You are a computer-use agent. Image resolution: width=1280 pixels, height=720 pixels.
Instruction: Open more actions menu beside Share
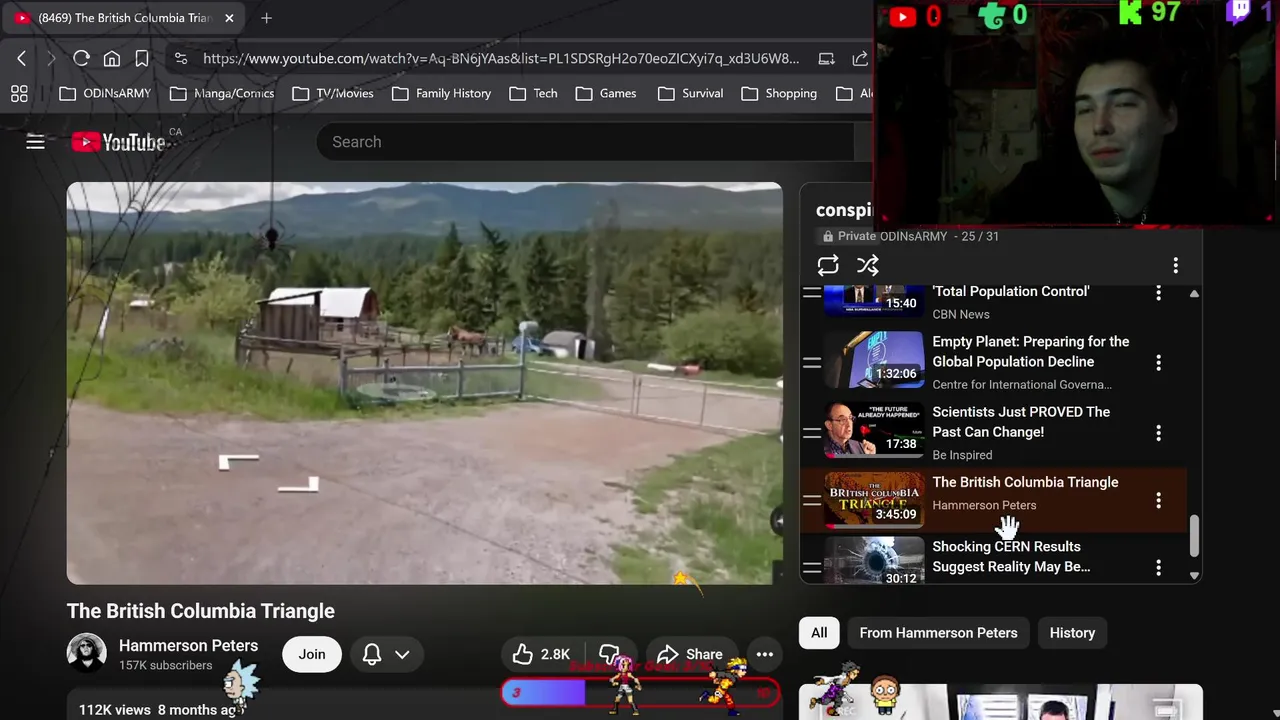pos(765,654)
